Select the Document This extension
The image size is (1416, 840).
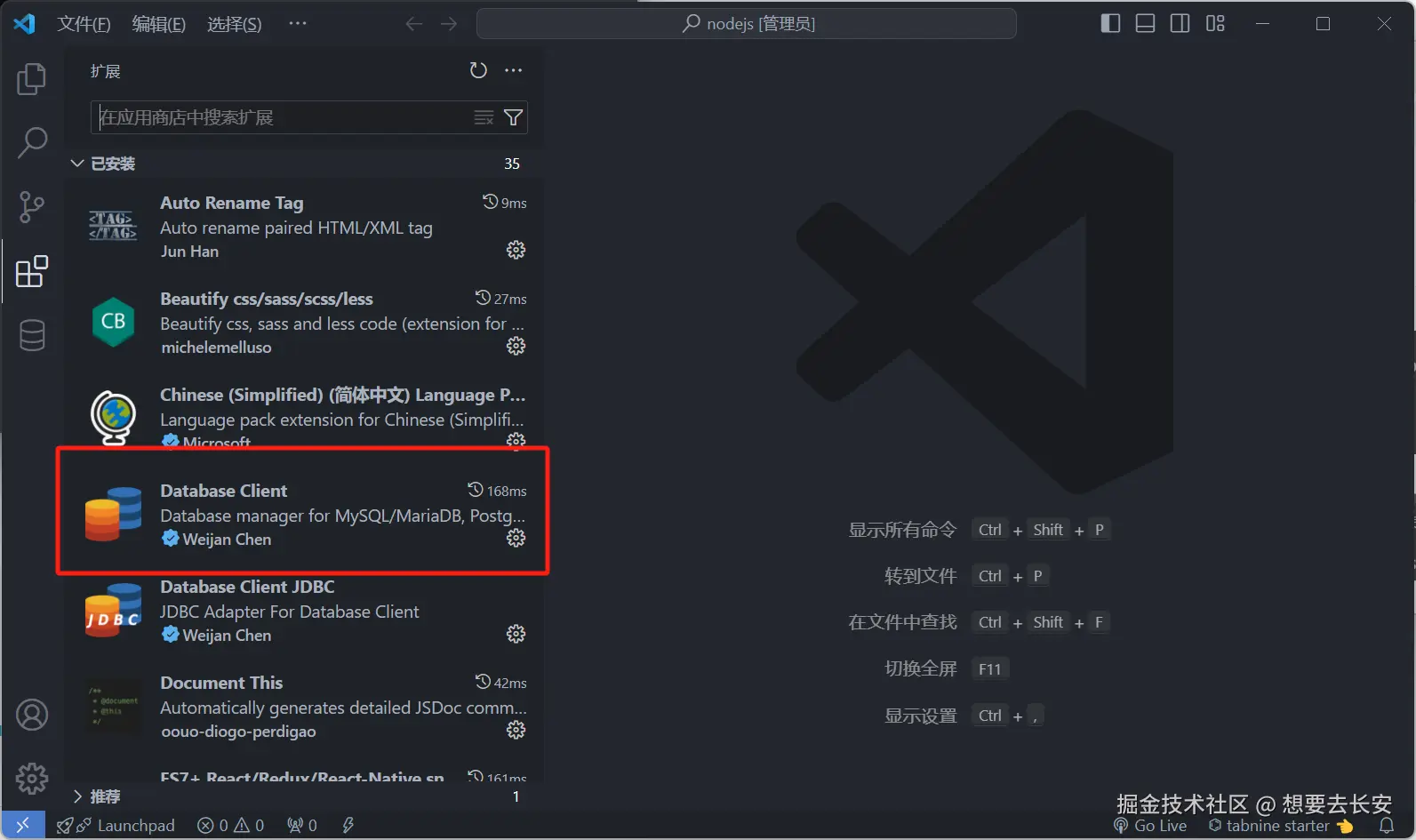click(302, 707)
